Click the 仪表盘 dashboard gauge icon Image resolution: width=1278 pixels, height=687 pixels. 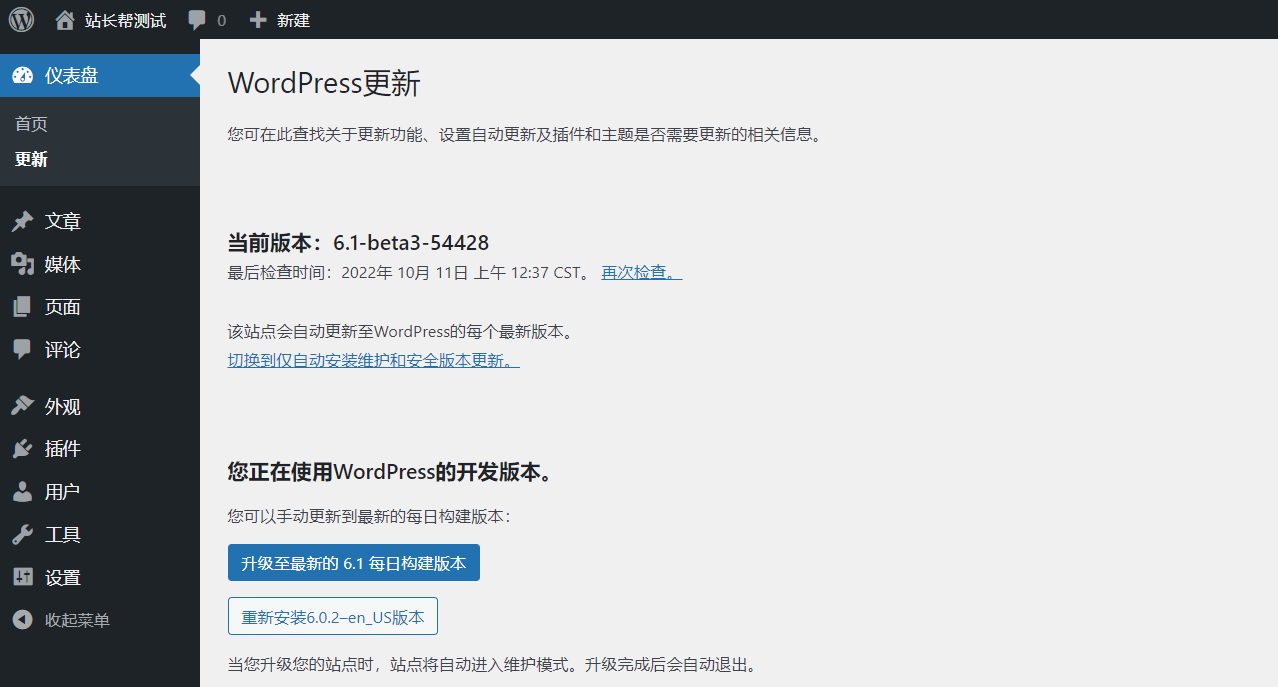22,75
